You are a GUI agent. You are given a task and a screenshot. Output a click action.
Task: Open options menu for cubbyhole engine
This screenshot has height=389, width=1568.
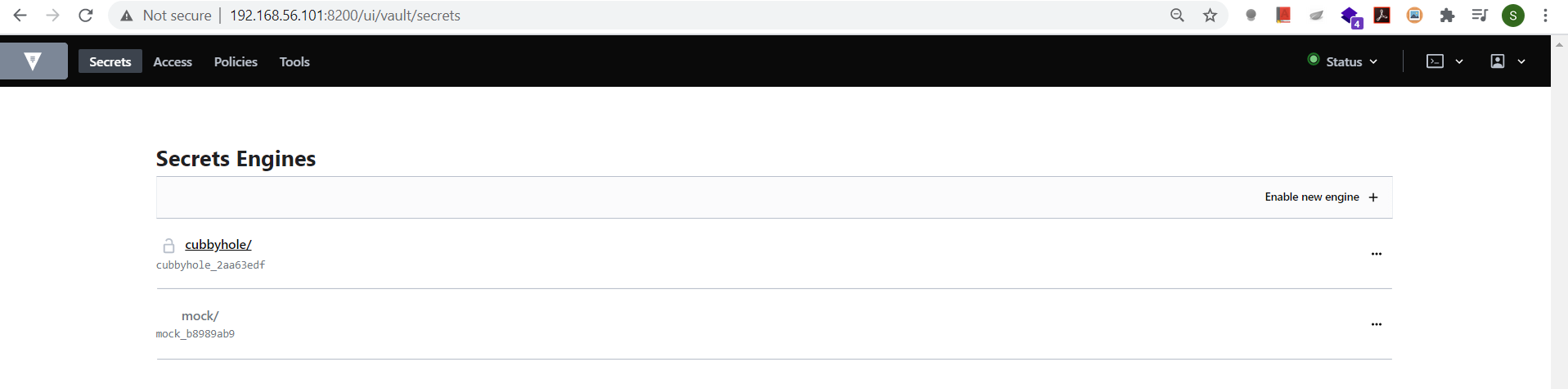1377,254
